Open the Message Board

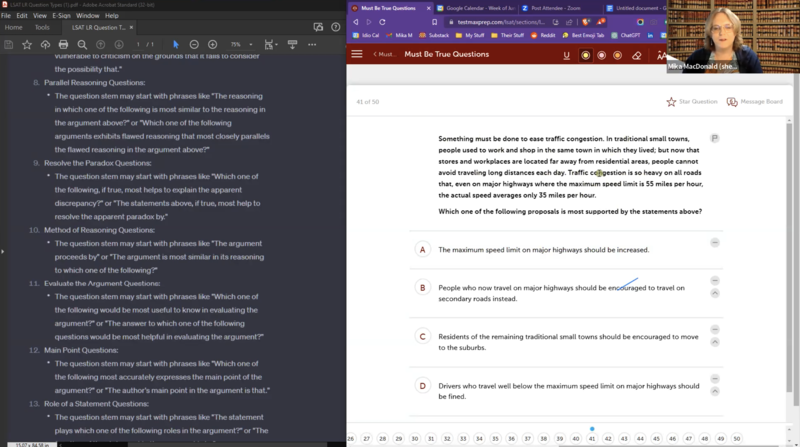click(755, 102)
